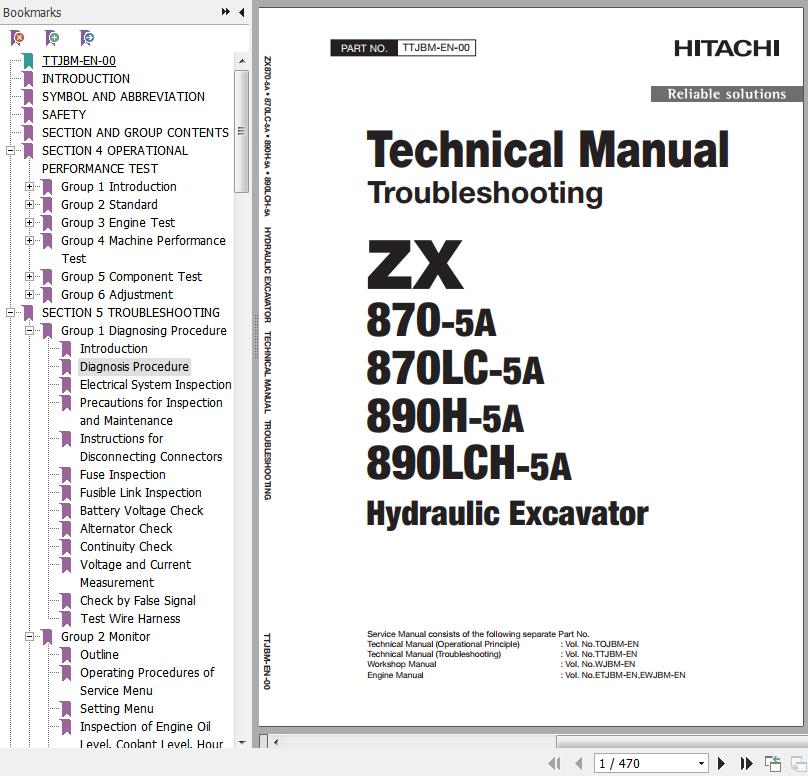
Task: Select Group 1 Diagnosing Procedure bookmark
Action: coord(144,331)
